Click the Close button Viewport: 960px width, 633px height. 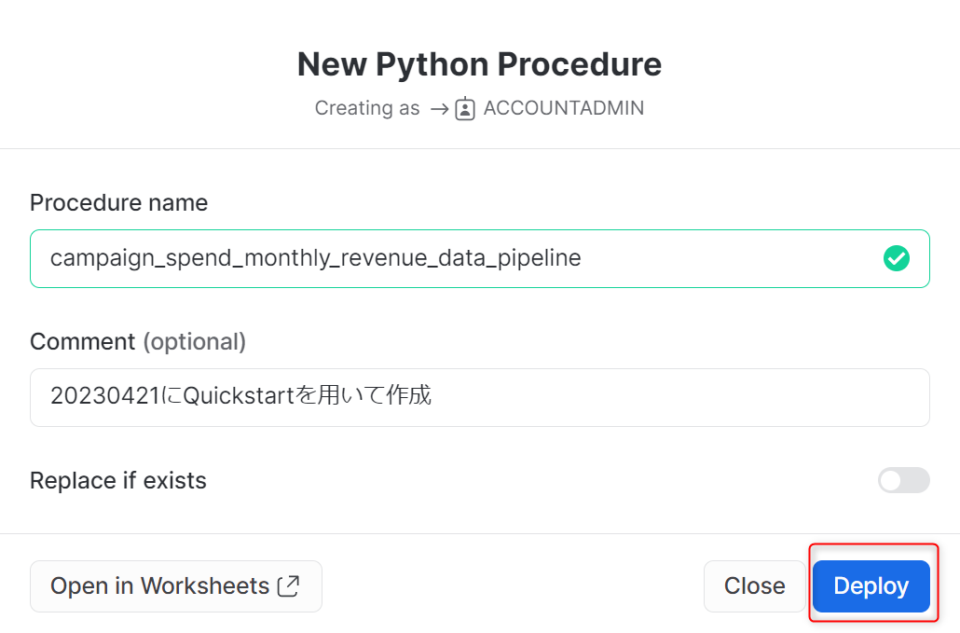755,586
